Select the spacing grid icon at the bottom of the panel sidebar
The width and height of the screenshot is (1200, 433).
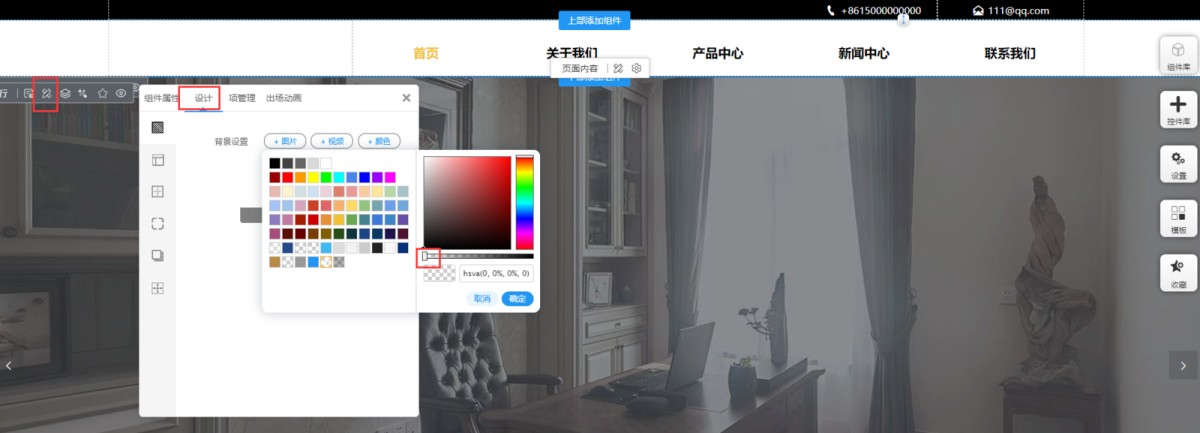click(157, 288)
